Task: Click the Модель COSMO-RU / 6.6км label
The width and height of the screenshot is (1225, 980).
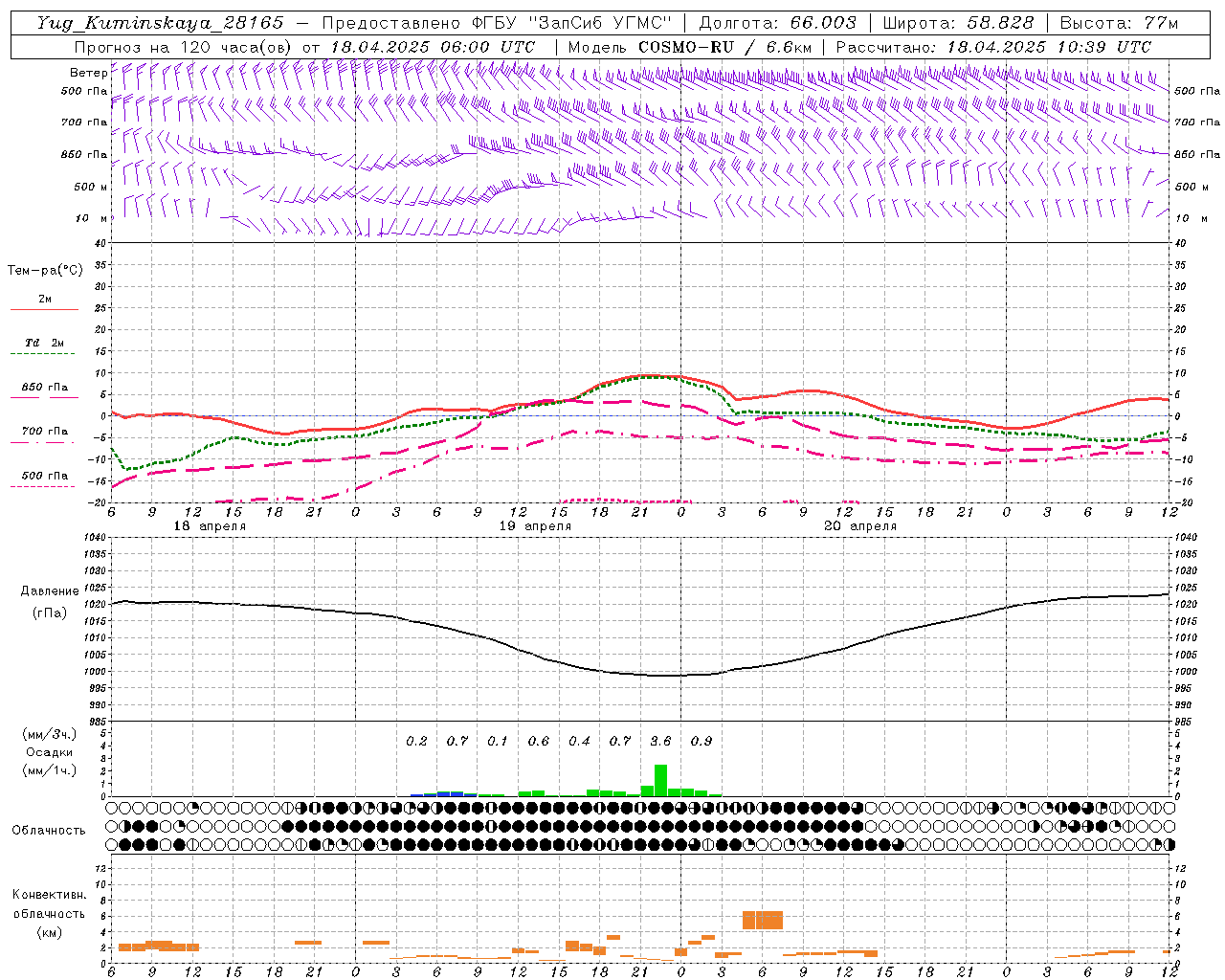Action: 690,47
